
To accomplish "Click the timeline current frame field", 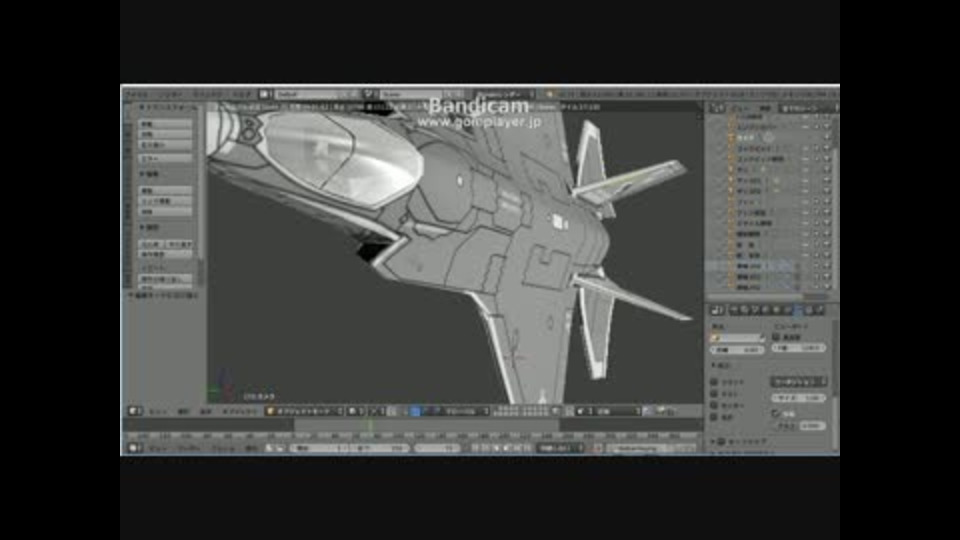I will (x=437, y=448).
